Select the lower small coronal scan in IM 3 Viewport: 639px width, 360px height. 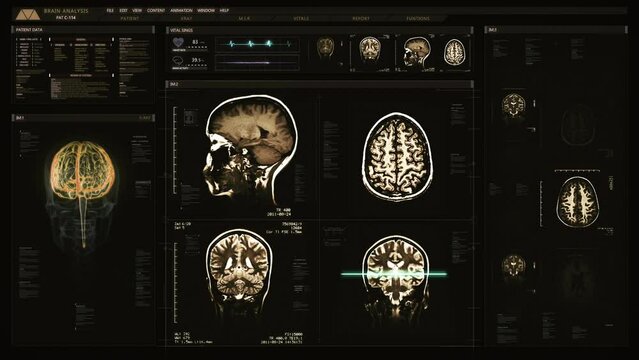(x=514, y=267)
